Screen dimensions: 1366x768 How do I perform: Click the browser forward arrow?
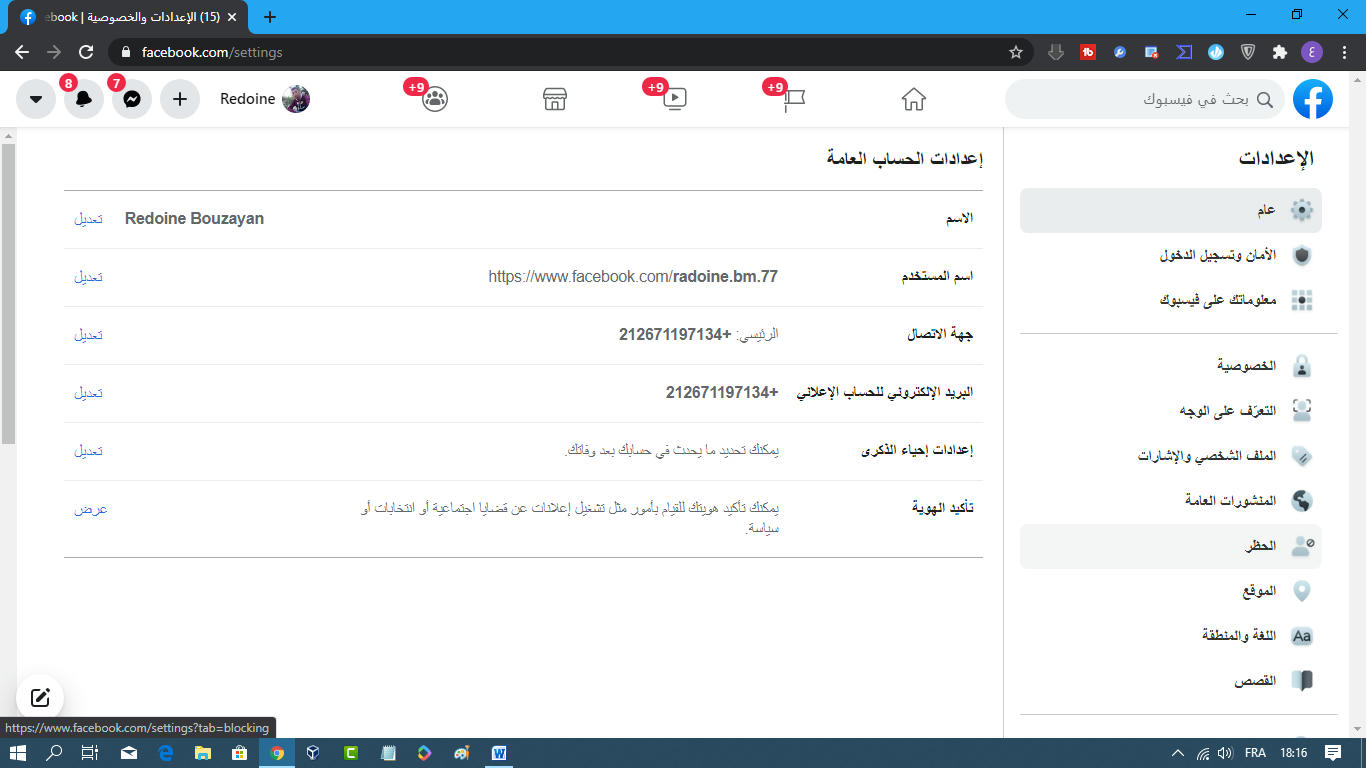[x=54, y=52]
